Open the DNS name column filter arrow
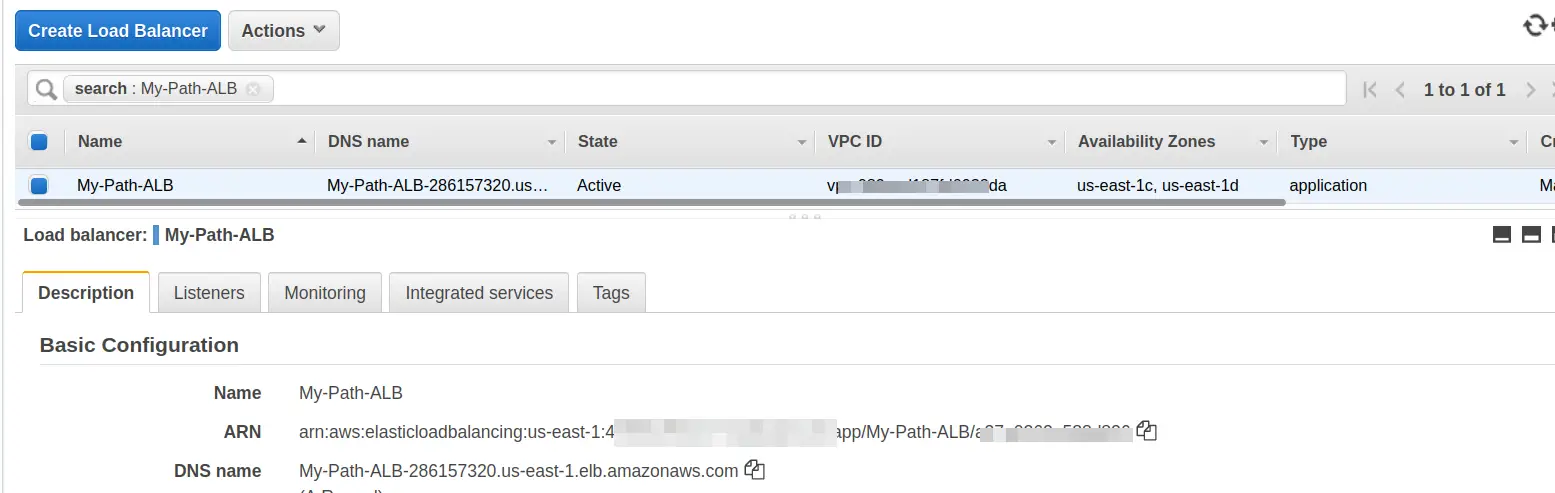The width and height of the screenshot is (1555, 493). [x=551, y=143]
